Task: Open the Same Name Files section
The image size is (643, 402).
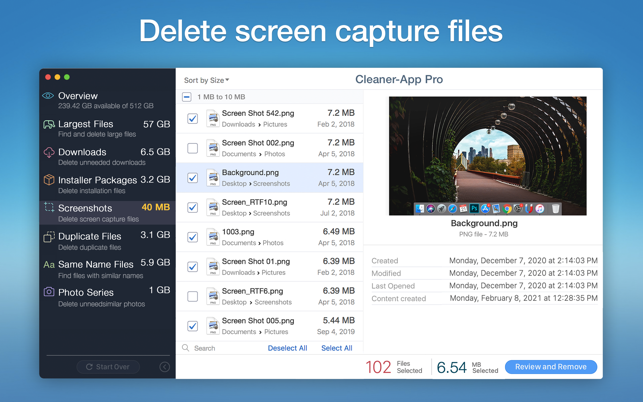Action: (x=107, y=269)
